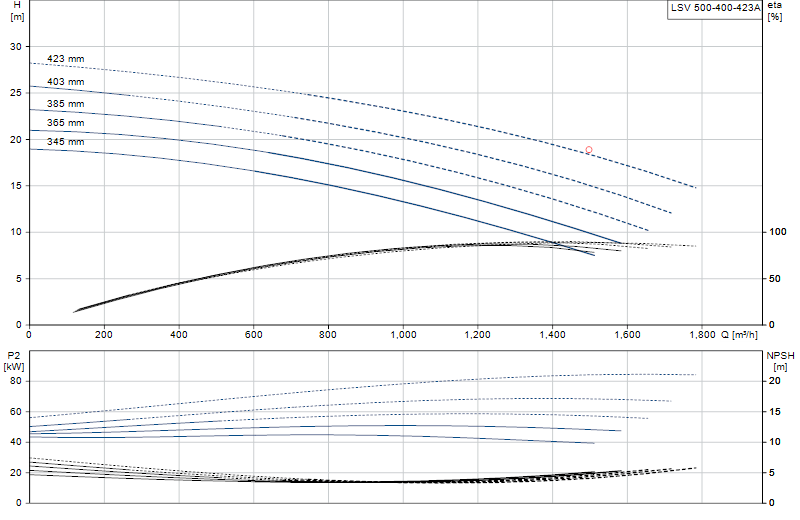Select the LSV 500-400-423A legend box
800x520 pixels.
tap(715, 9)
